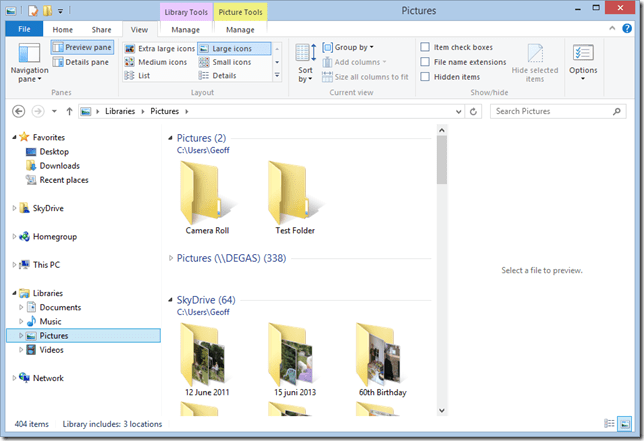The width and height of the screenshot is (644, 441).
Task: Go back with the Back arrow
Action: 18,111
